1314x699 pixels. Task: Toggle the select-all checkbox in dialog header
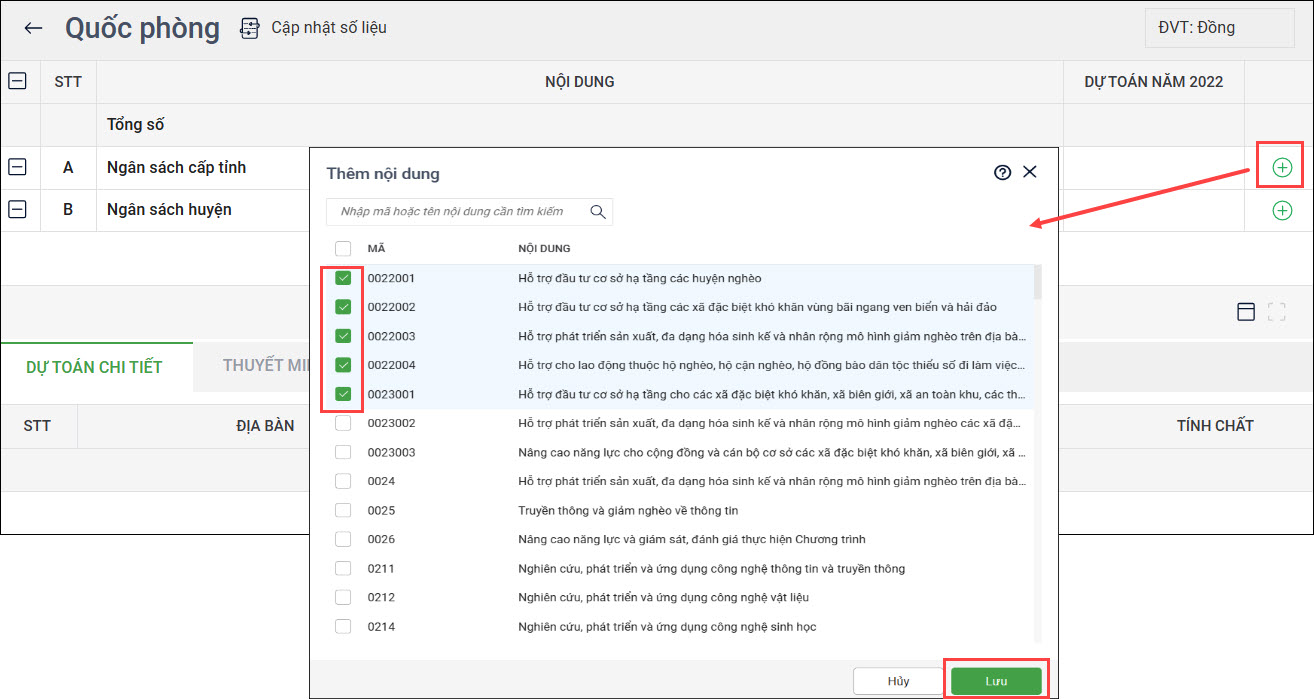click(x=343, y=248)
